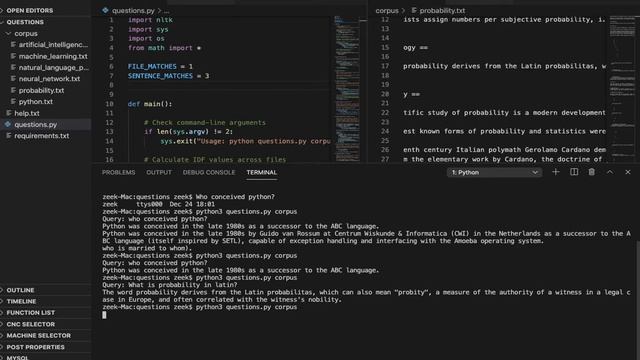Select the TERMINAL tab

261,172
